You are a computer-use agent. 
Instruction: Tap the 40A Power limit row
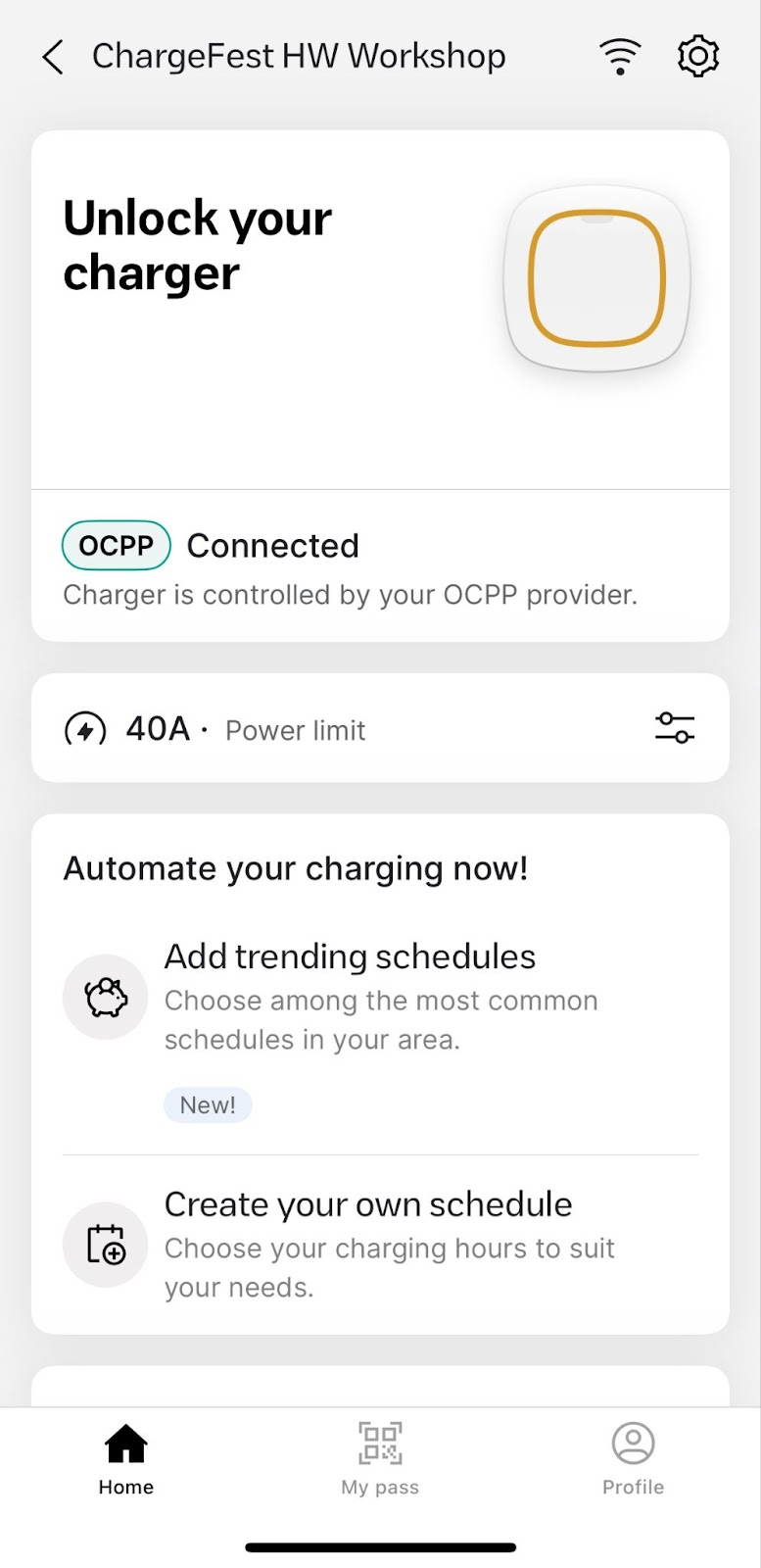coord(294,729)
